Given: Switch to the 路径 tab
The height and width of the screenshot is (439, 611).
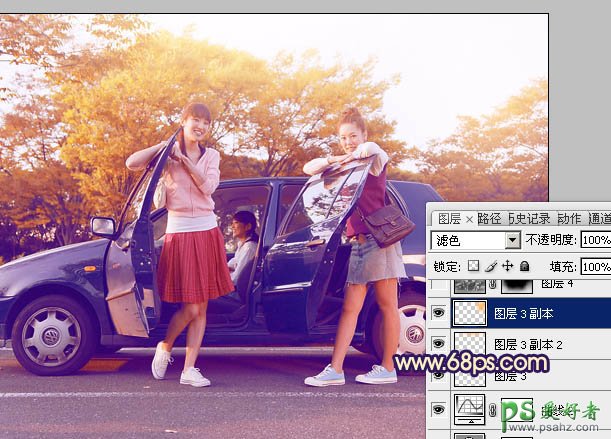Looking at the screenshot, I should point(489,218).
